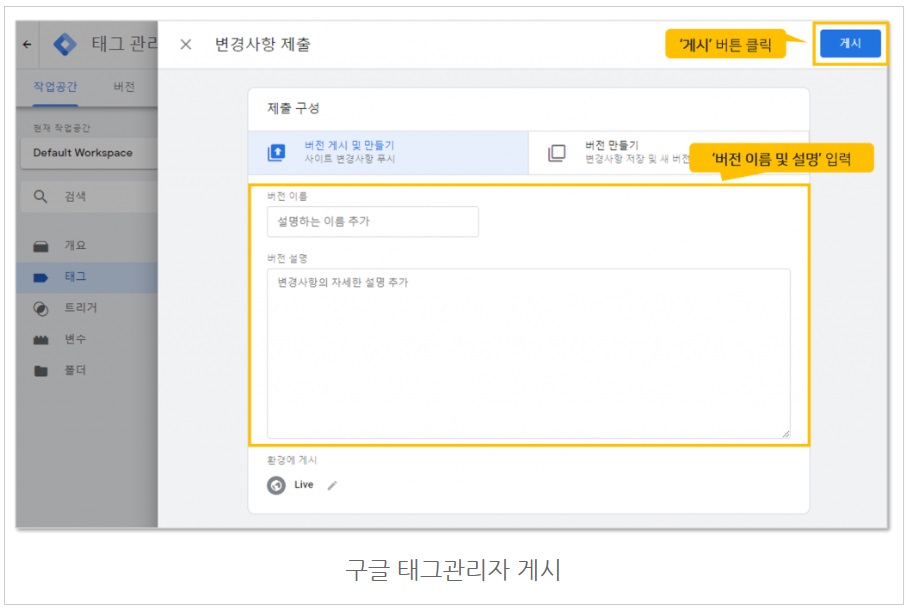Click the back arrow in Tag Manager header
Screen dimensions: 909x612
point(27,44)
